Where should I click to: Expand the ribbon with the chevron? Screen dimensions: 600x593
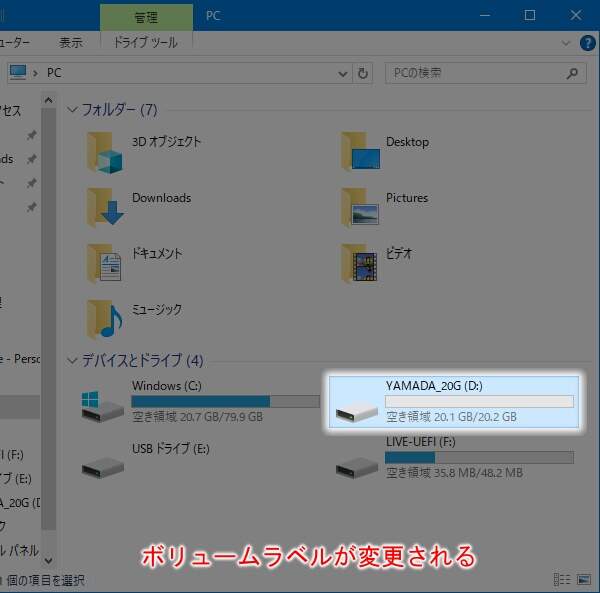point(566,43)
